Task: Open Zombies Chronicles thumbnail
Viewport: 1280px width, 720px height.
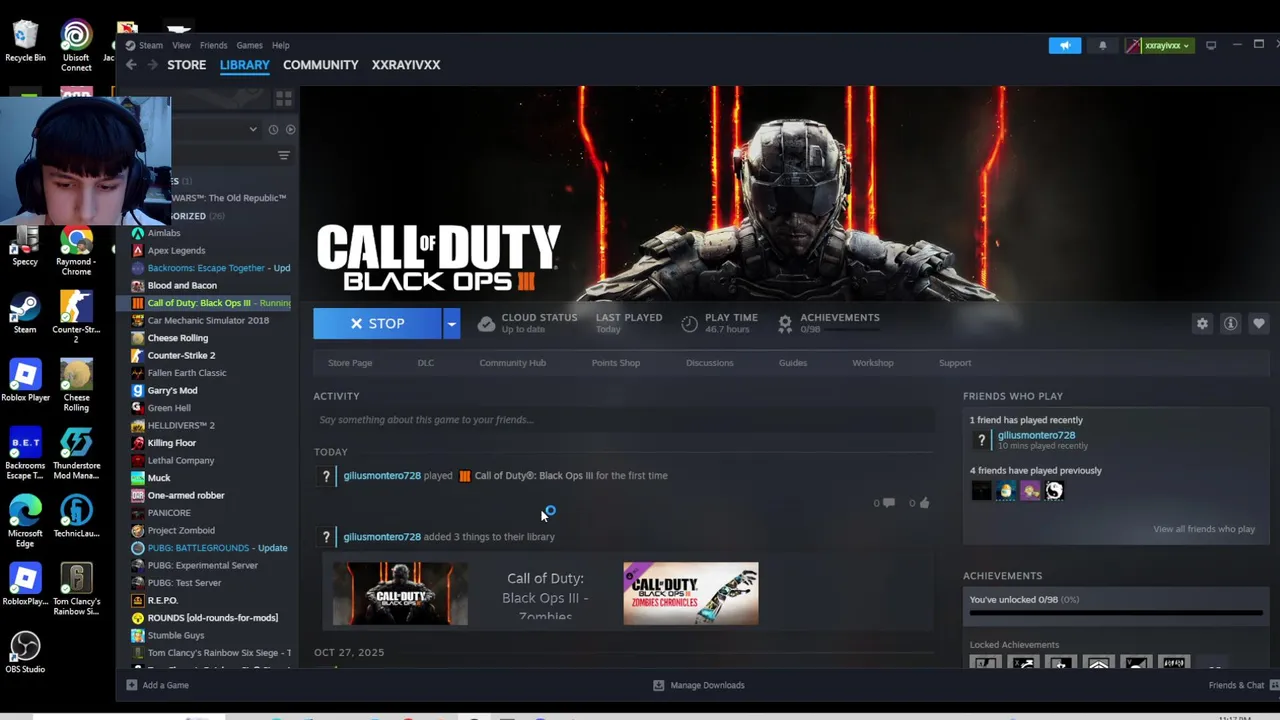Action: coord(691,594)
